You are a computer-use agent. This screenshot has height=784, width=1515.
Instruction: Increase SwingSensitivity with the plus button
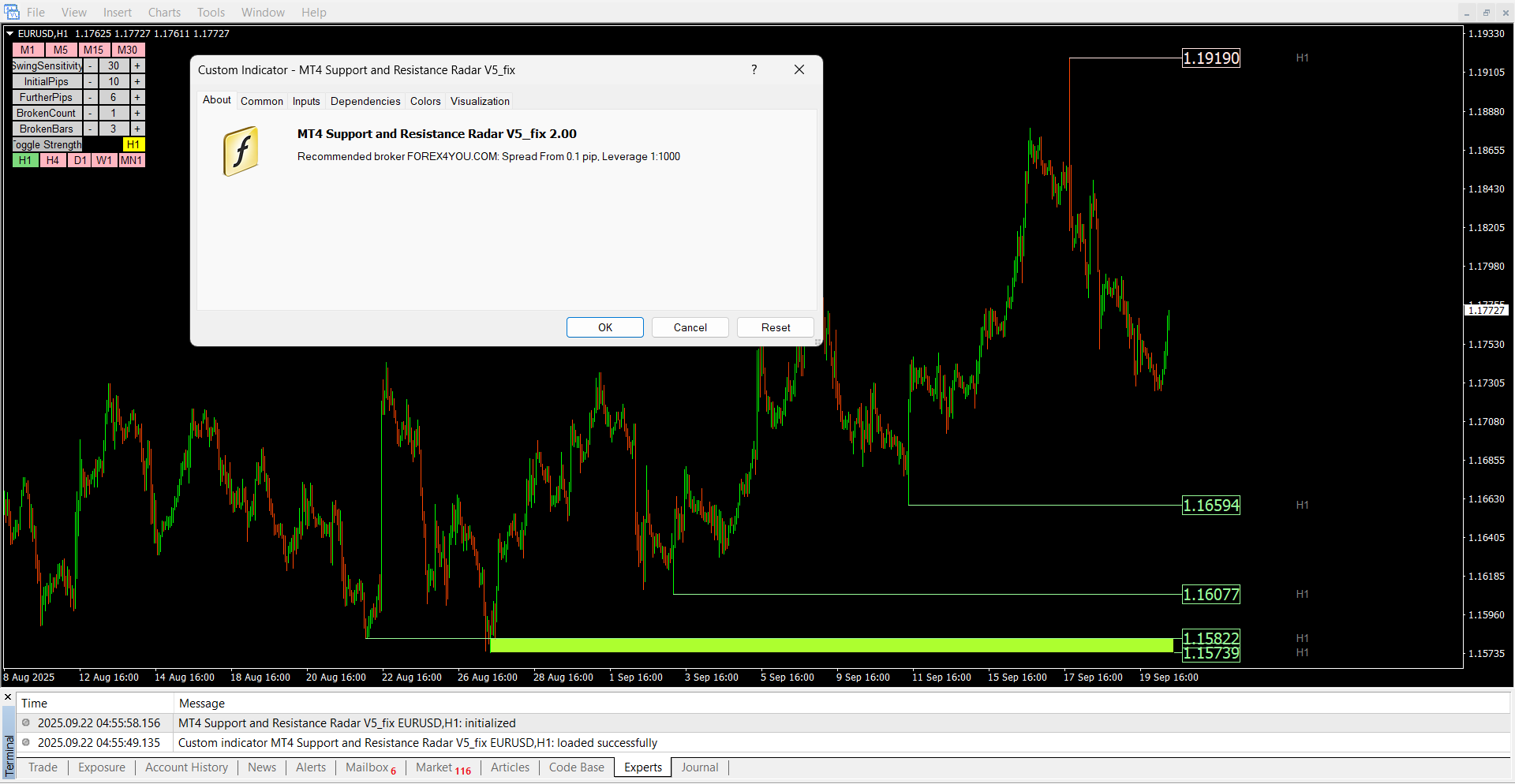[137, 66]
